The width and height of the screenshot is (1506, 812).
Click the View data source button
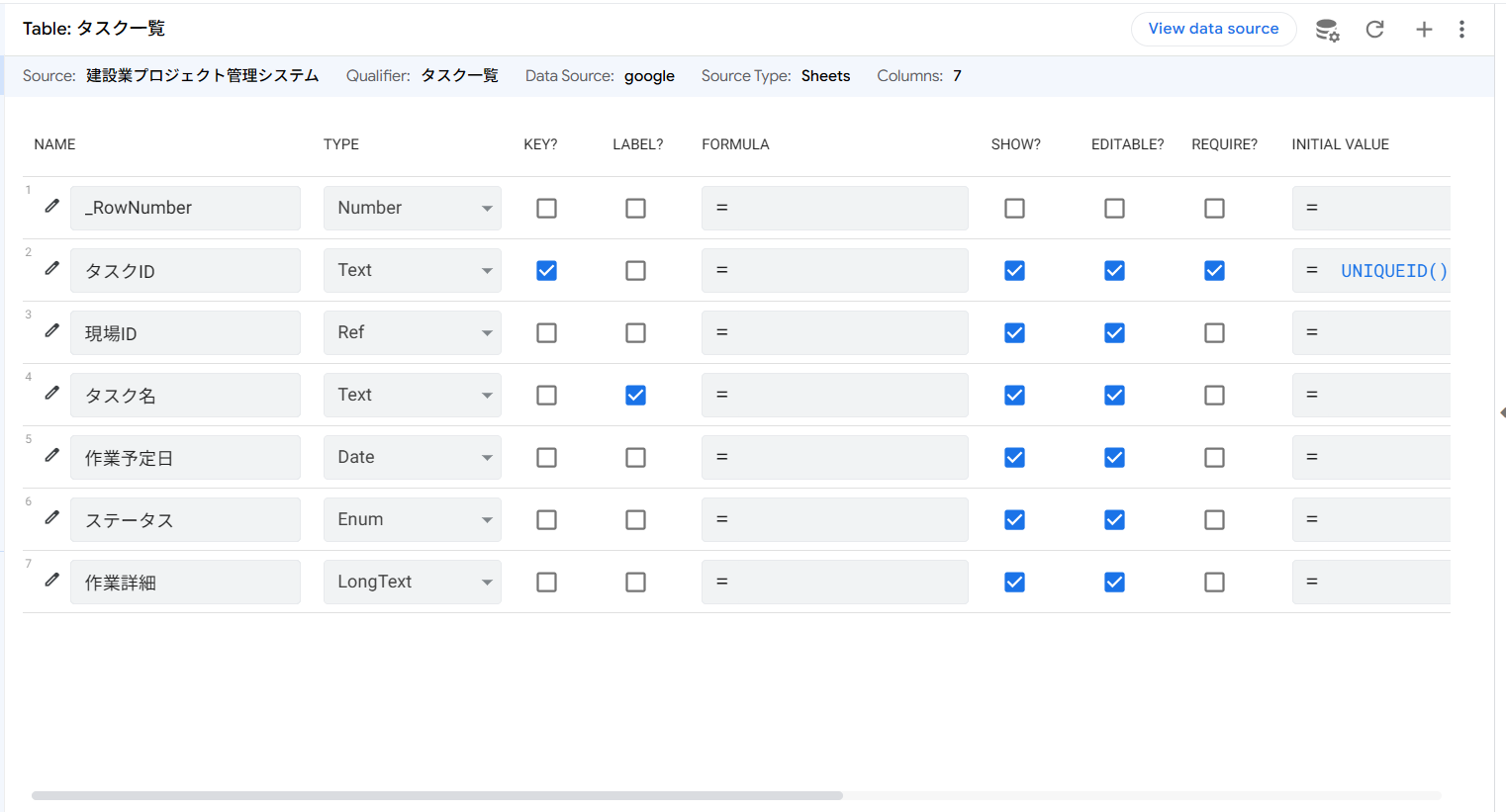[1213, 29]
